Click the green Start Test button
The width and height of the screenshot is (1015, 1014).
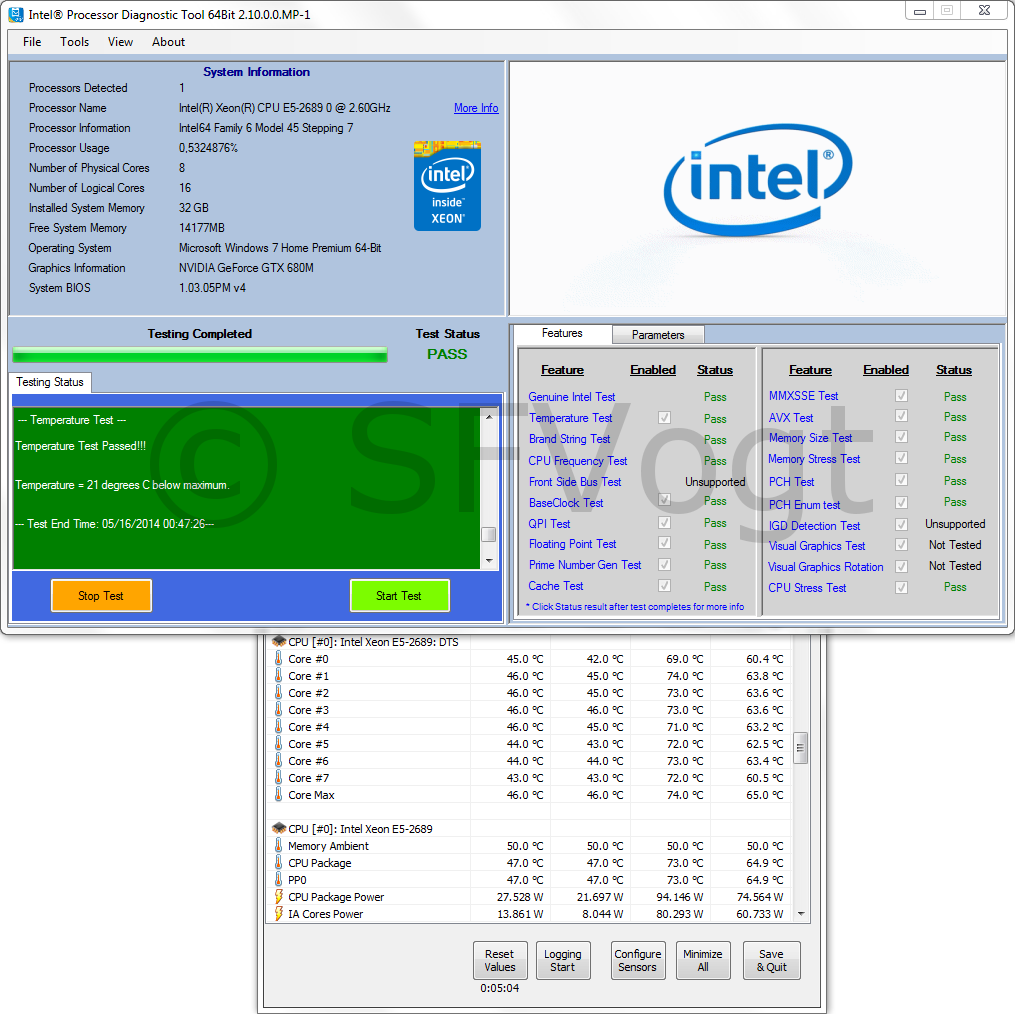click(x=399, y=596)
